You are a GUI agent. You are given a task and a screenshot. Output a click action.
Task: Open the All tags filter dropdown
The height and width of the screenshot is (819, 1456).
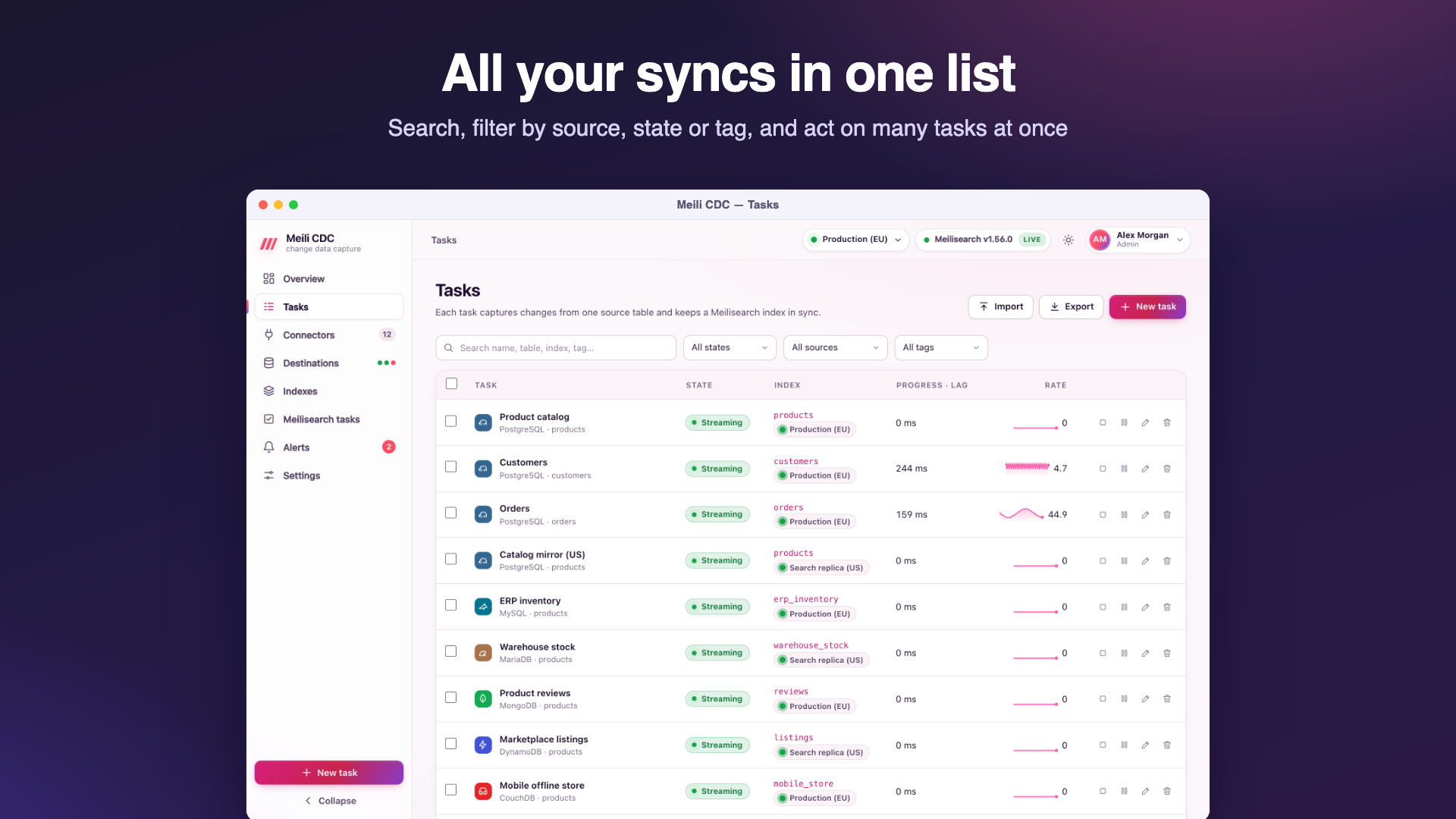940,347
